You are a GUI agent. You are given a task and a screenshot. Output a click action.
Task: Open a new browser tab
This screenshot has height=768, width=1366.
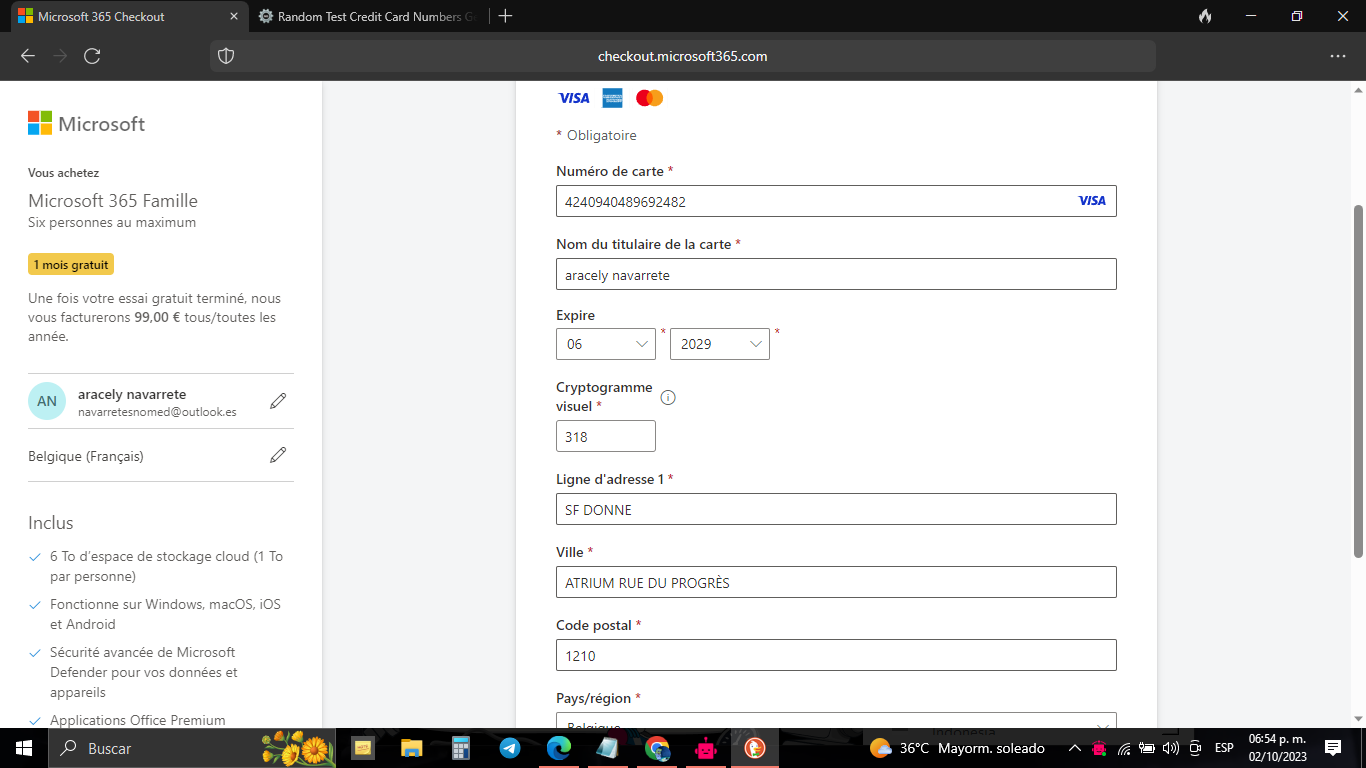click(x=505, y=16)
